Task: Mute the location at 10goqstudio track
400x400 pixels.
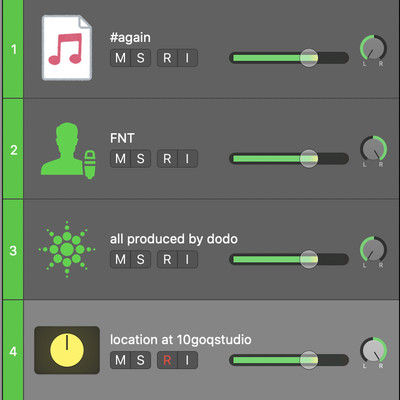Action: 120,360
